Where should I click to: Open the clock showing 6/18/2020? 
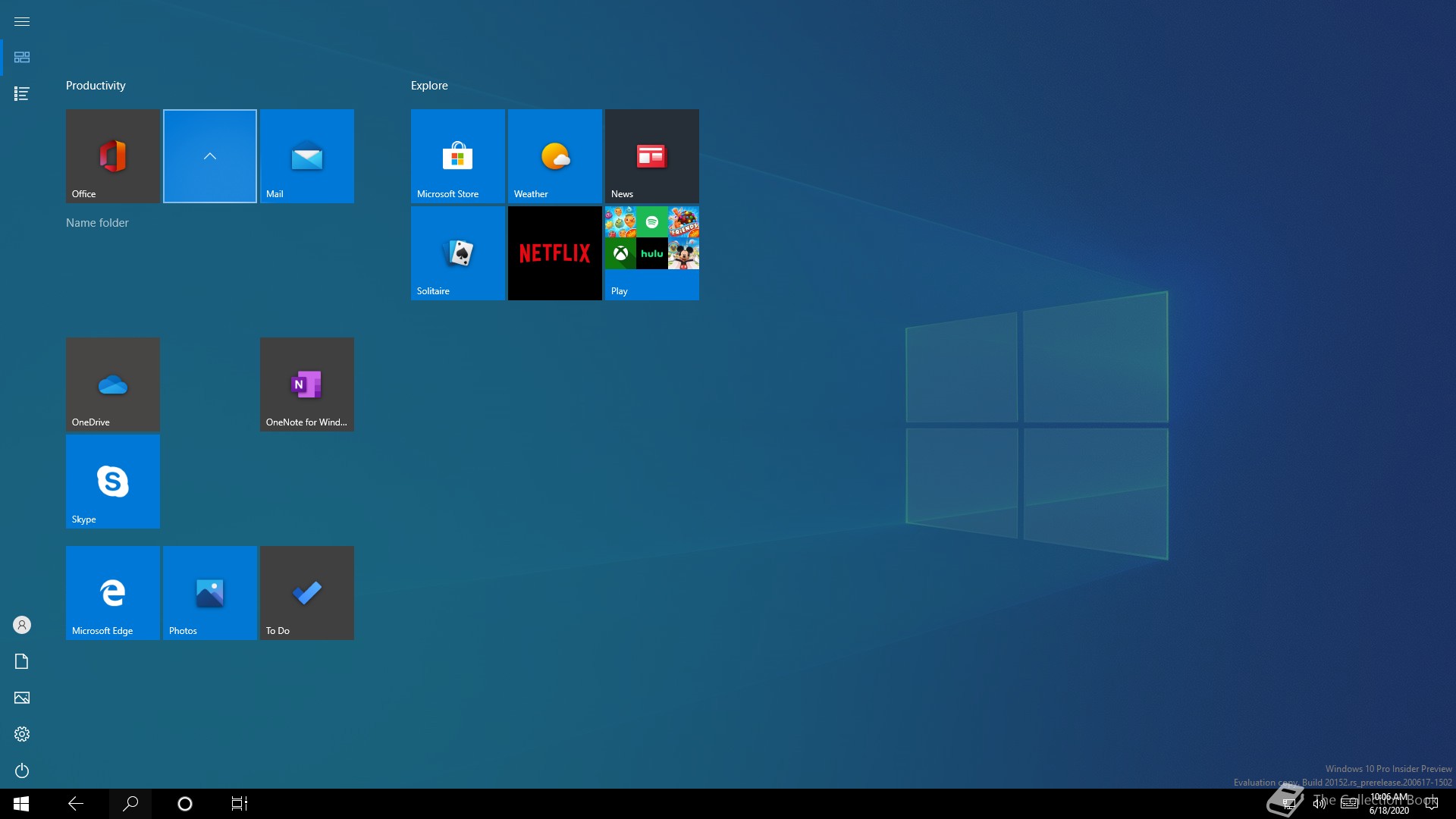(x=1389, y=804)
